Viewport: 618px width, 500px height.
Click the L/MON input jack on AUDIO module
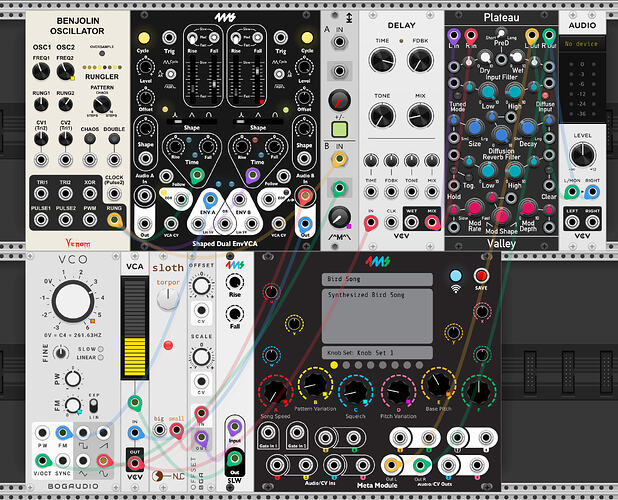click(571, 192)
